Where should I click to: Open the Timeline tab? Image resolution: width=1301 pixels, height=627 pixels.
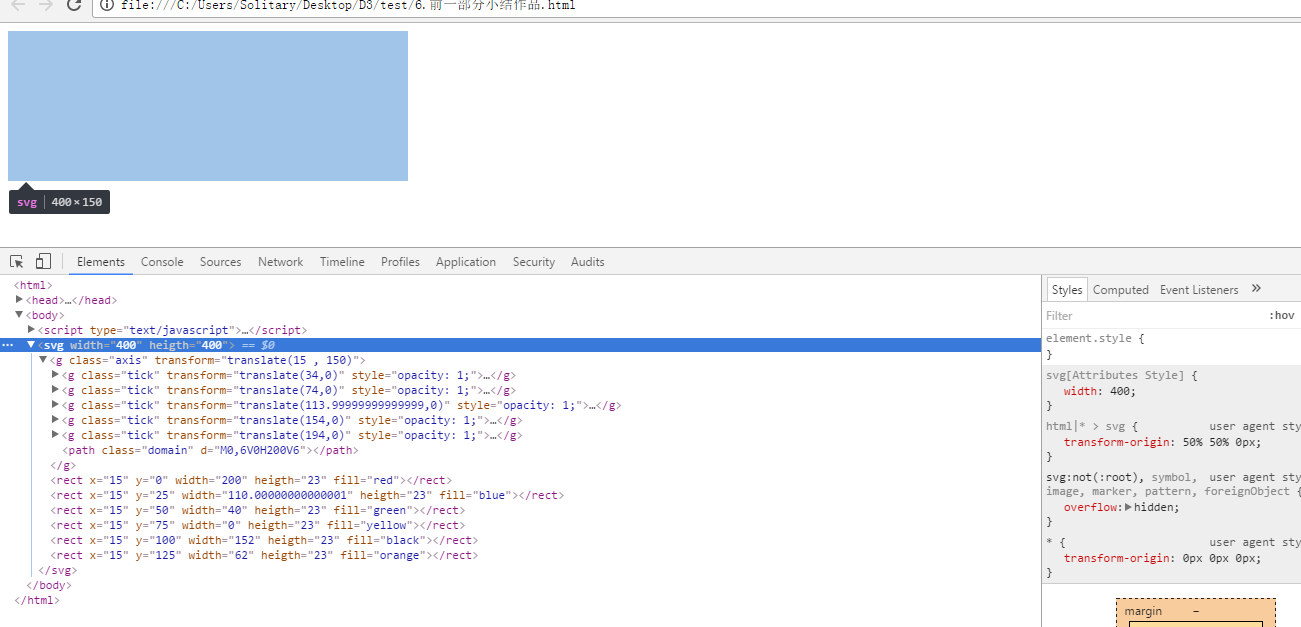pyautogui.click(x=342, y=262)
